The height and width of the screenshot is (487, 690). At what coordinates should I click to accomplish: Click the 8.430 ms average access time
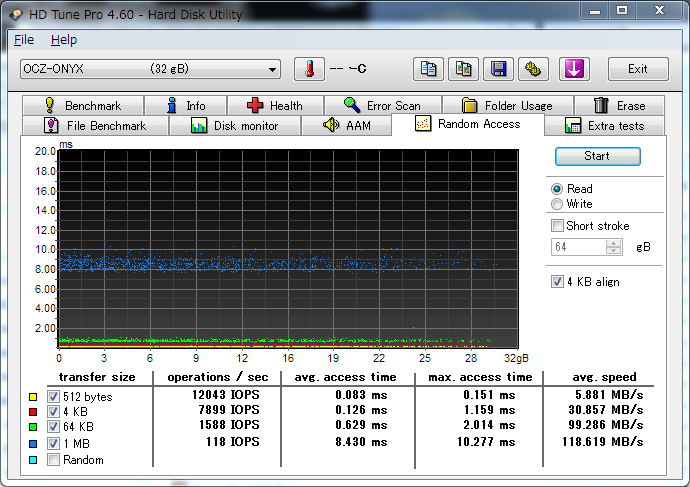(x=361, y=442)
